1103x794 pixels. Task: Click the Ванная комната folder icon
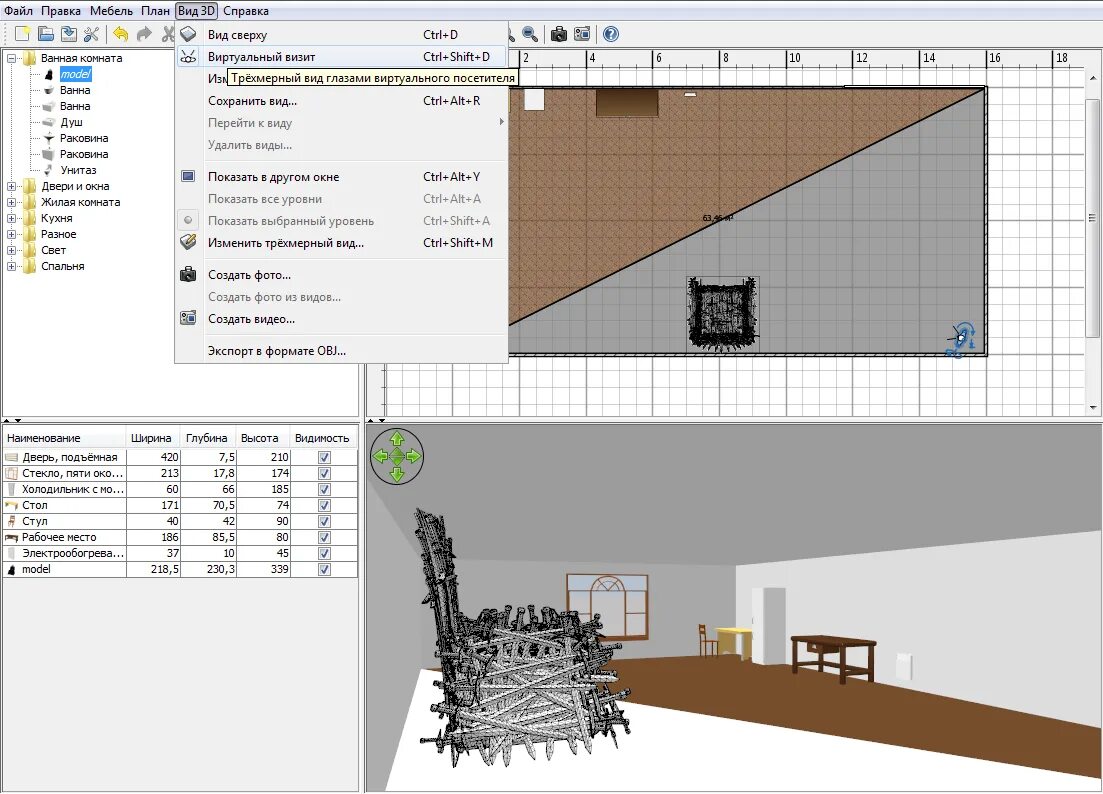point(30,58)
